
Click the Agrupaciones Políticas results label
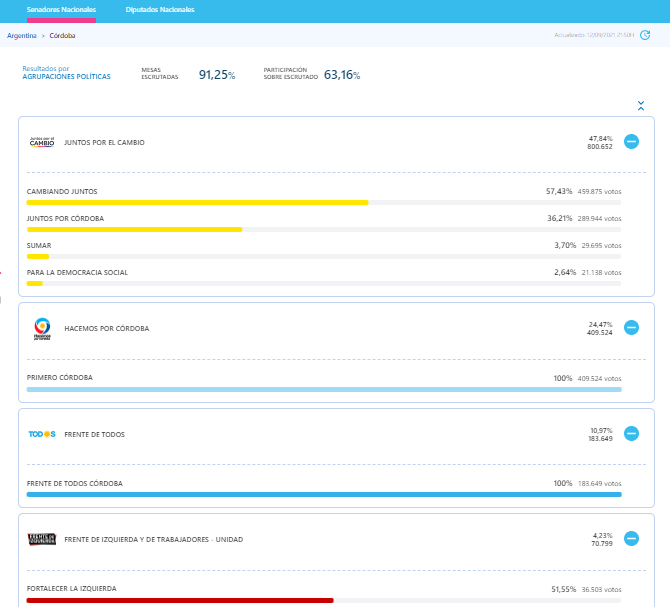(x=66, y=76)
